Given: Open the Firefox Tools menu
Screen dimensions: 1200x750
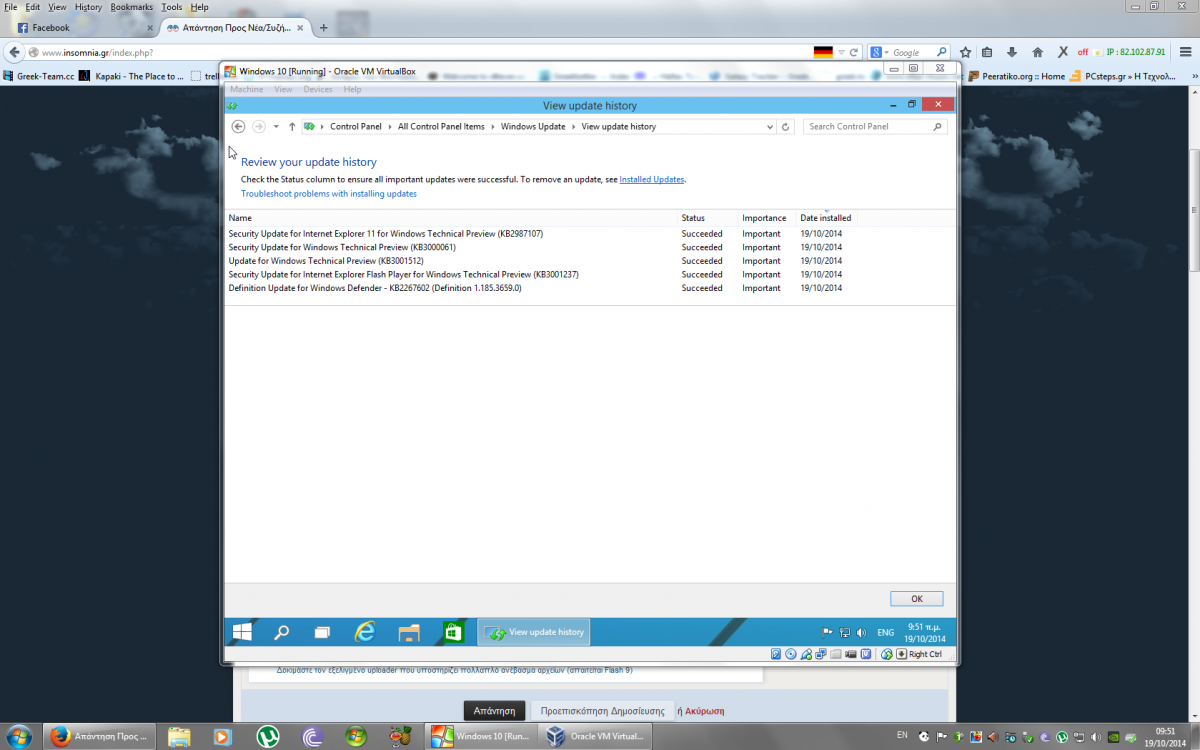Looking at the screenshot, I should pyautogui.click(x=172, y=7).
